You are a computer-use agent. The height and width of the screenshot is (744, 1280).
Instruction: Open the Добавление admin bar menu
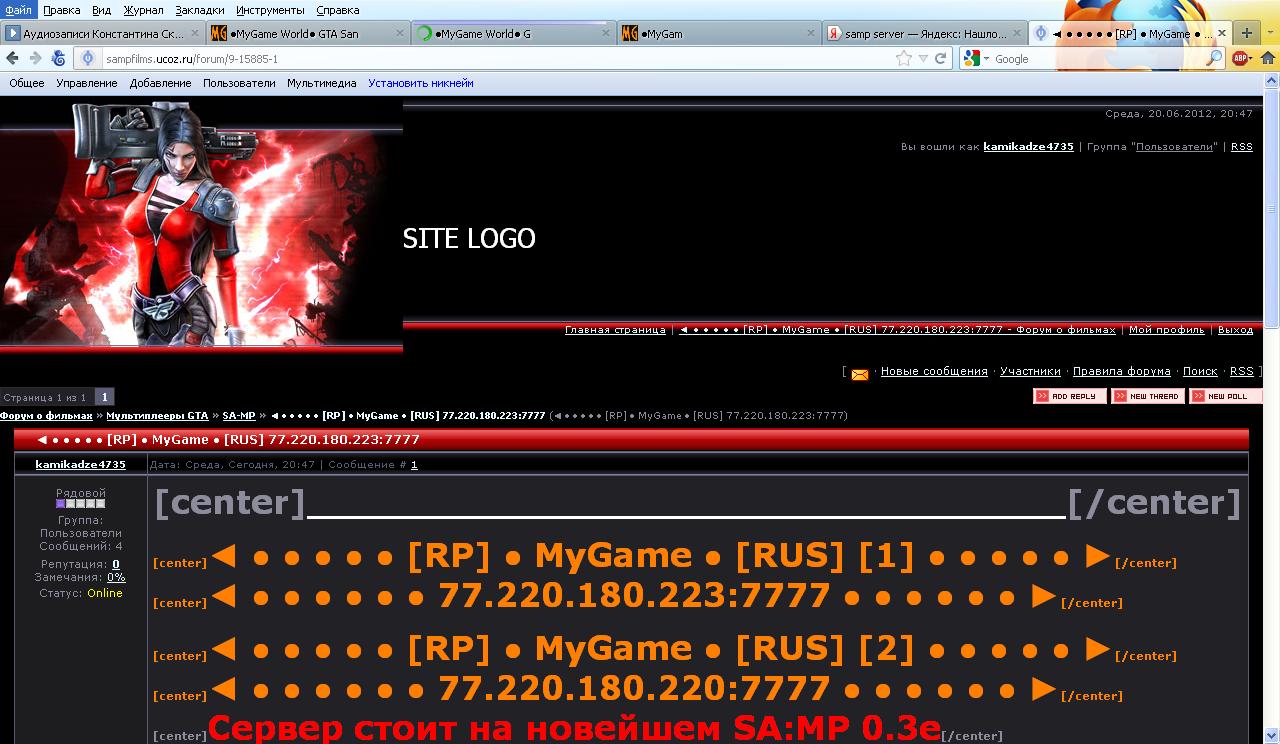click(160, 83)
